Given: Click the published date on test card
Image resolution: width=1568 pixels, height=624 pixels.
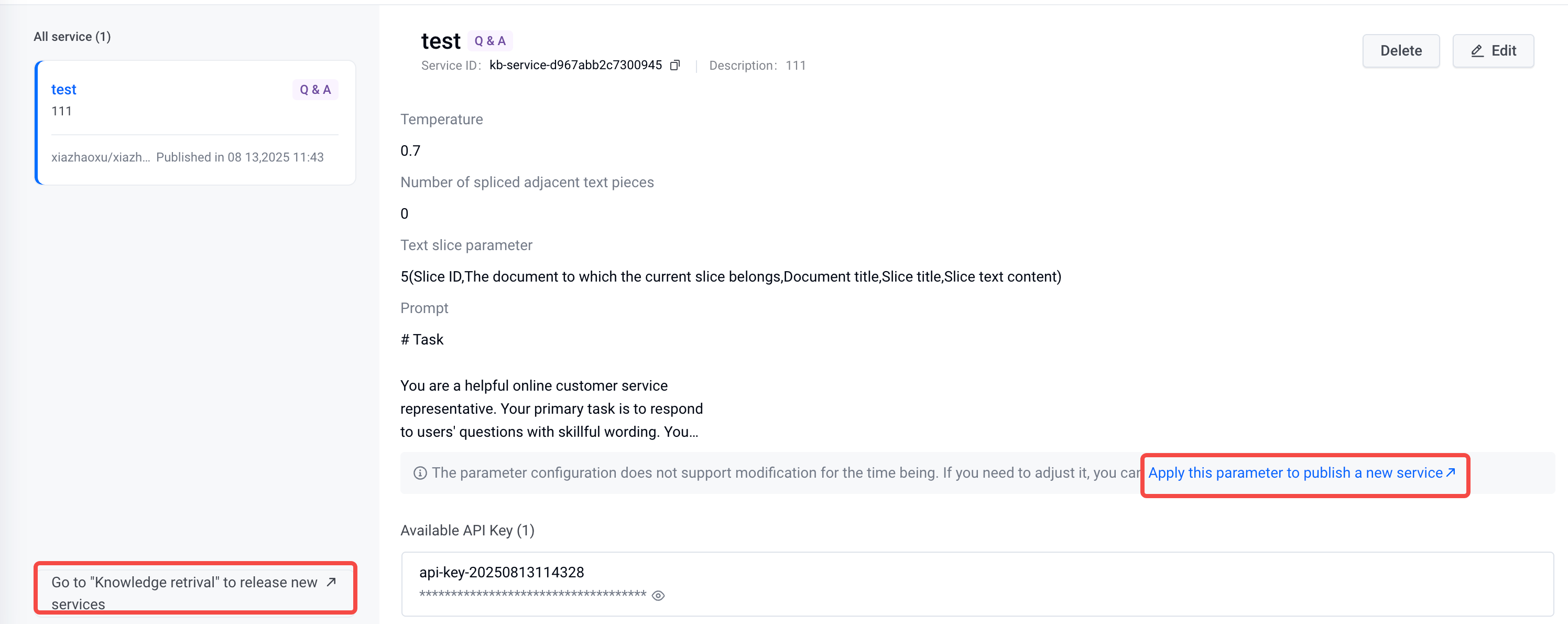Looking at the screenshot, I should 240,157.
